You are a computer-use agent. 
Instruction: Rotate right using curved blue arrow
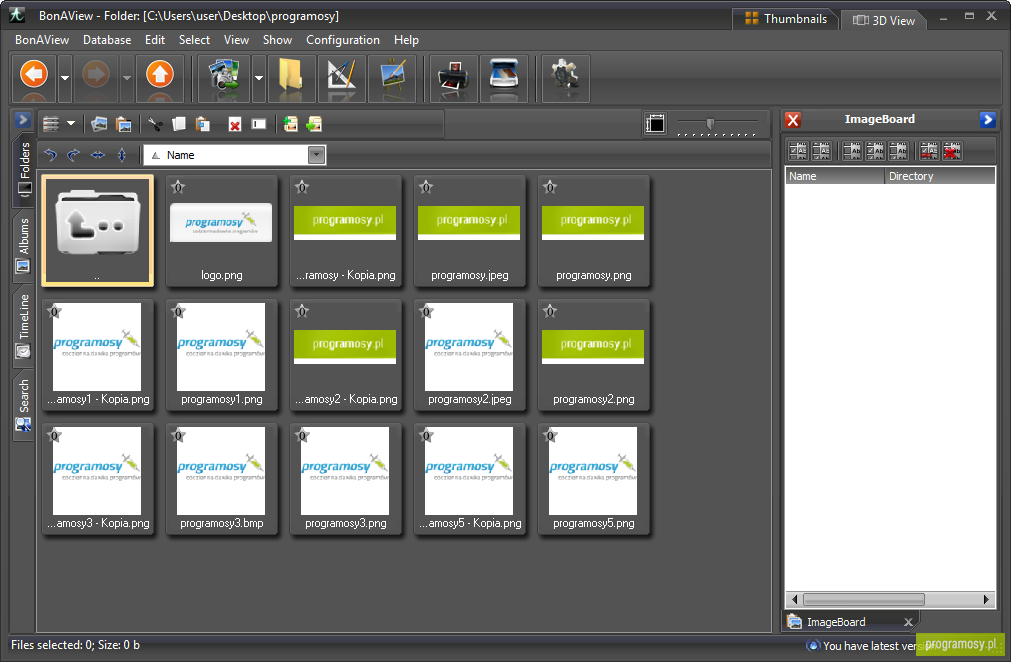pyautogui.click(x=74, y=155)
